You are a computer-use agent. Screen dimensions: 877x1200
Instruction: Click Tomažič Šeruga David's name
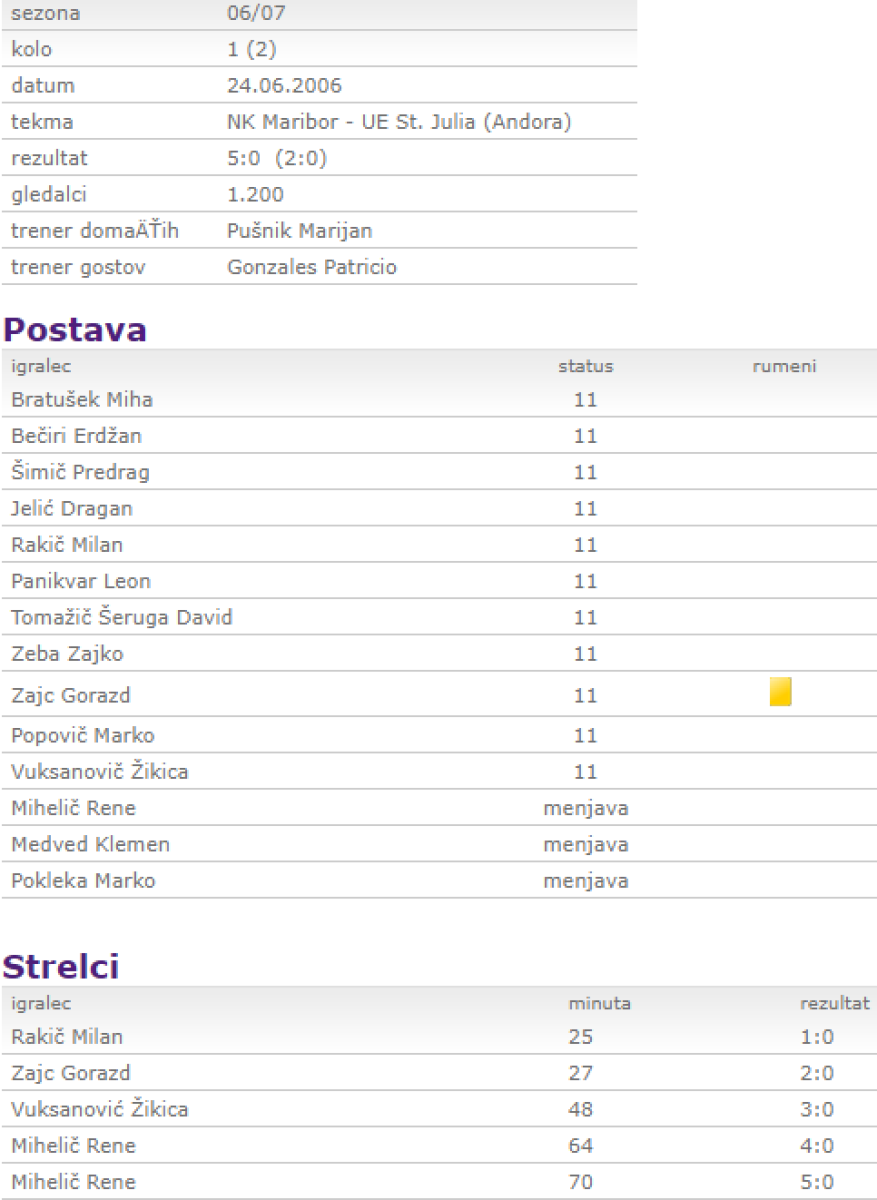121,618
